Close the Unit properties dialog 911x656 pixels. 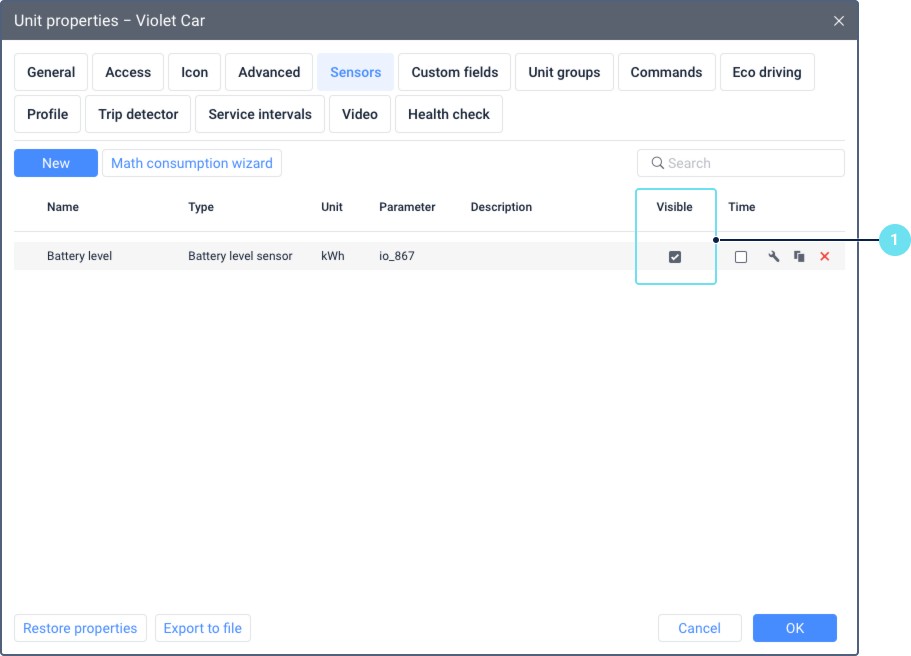838,21
